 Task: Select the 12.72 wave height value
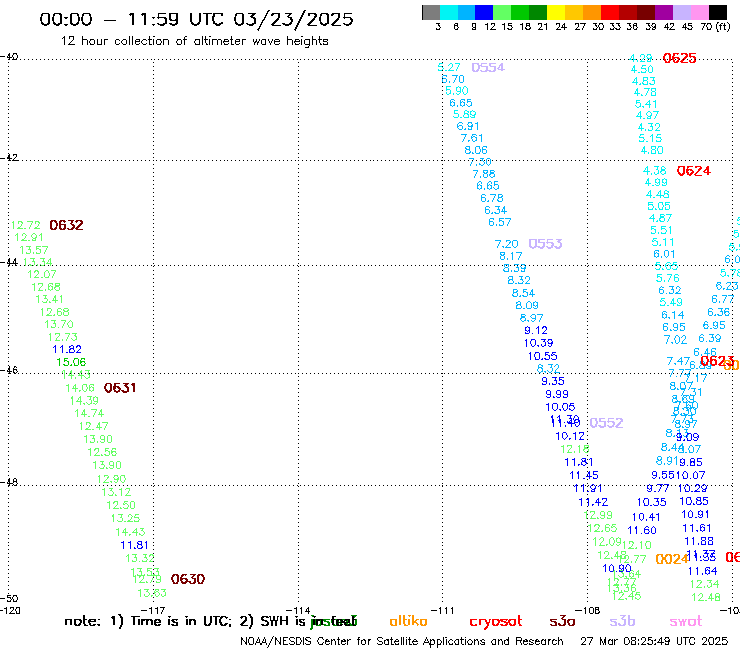pyautogui.click(x=25, y=225)
